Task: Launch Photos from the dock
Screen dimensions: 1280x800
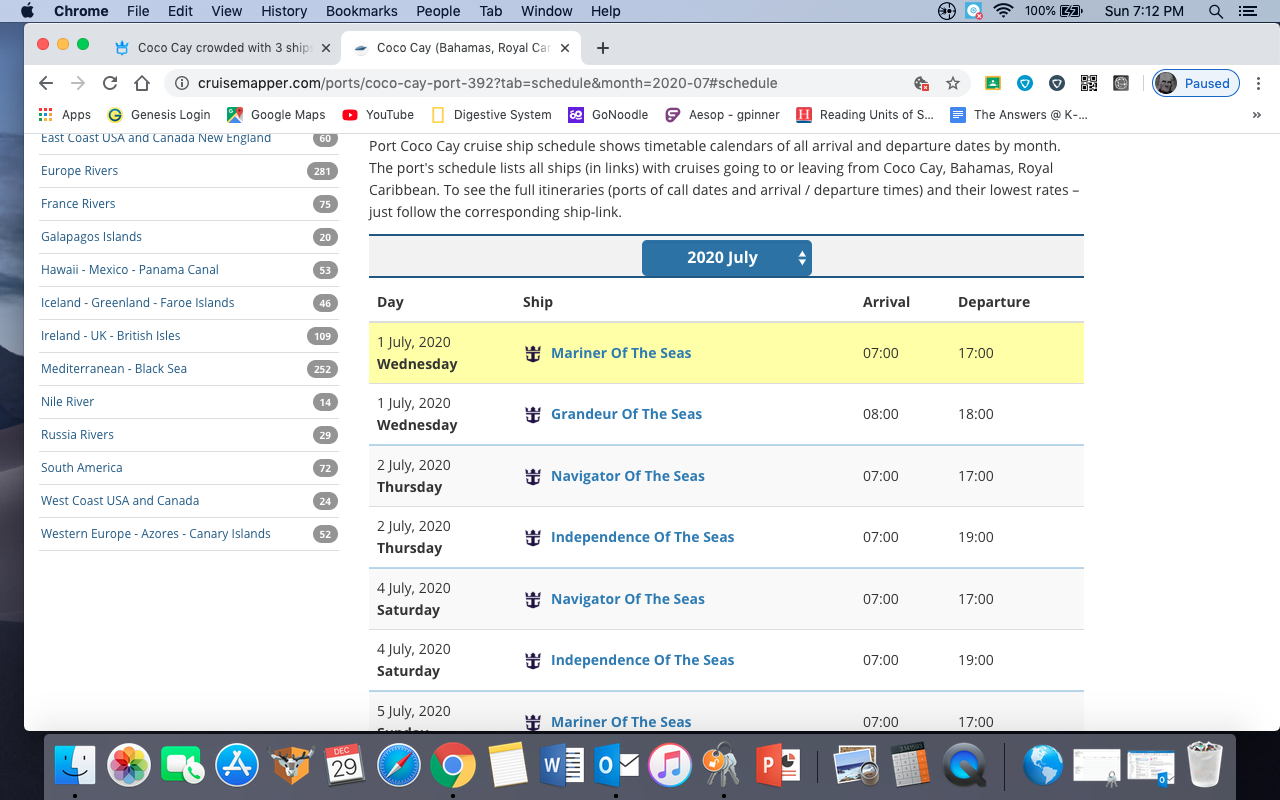Action: [x=129, y=767]
